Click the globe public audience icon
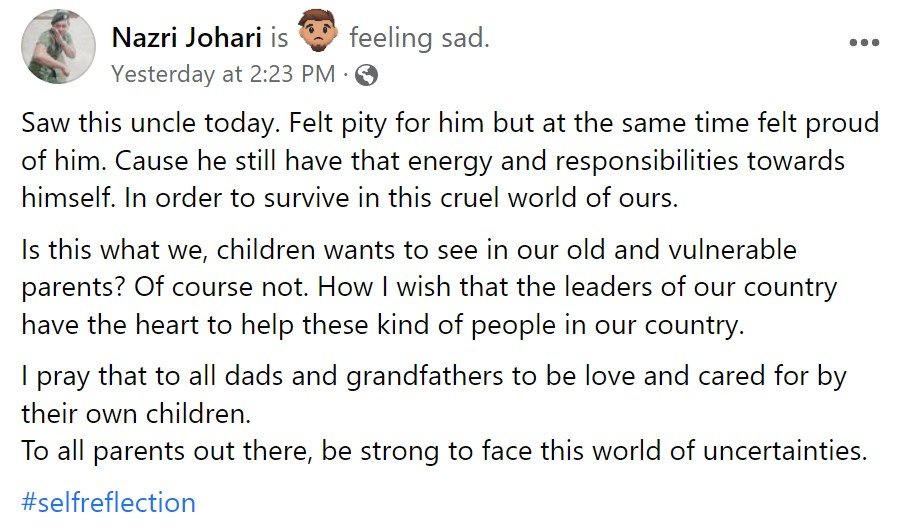918x532 pixels. point(367,74)
